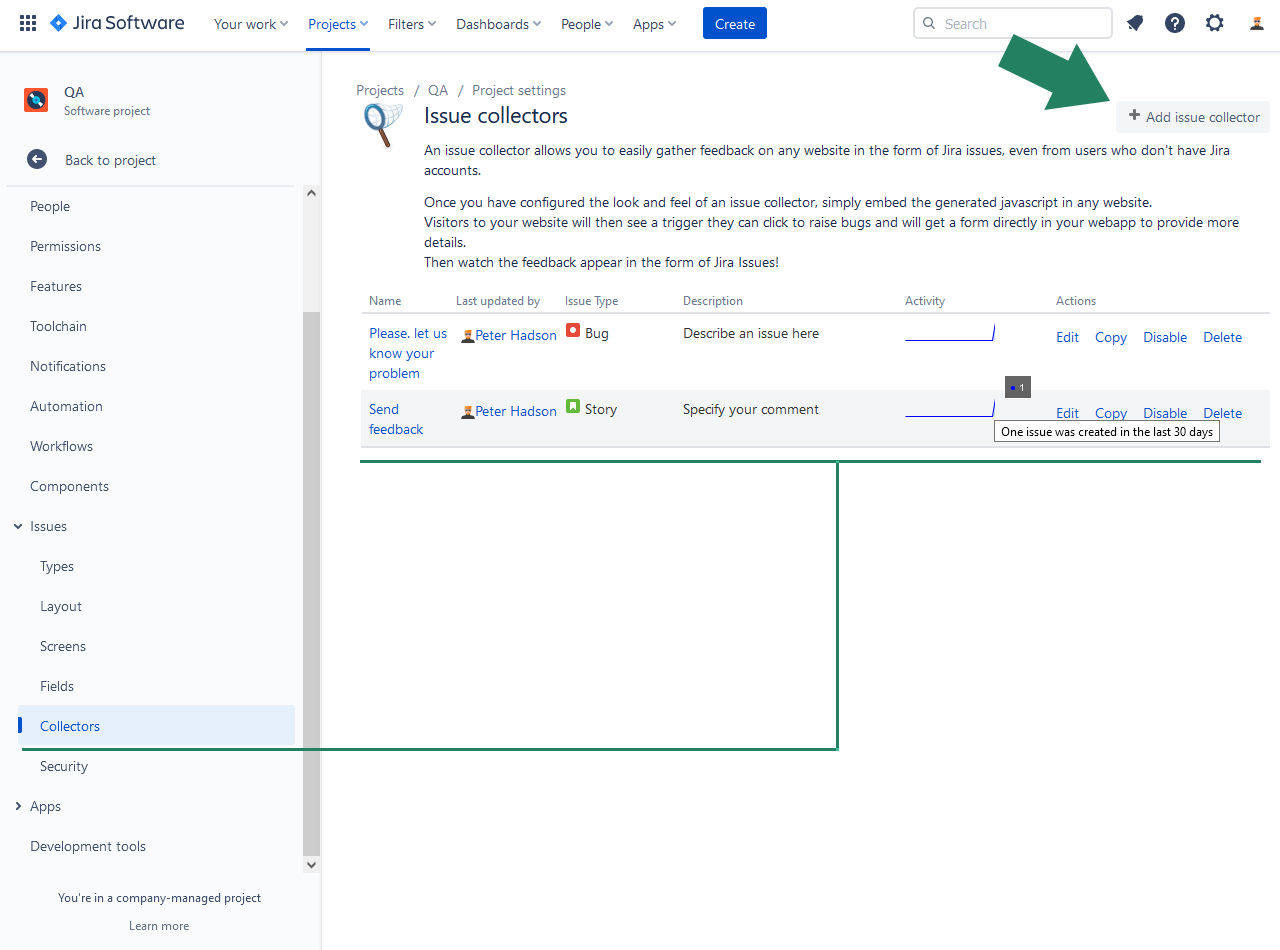The width and height of the screenshot is (1280, 950).
Task: Click the Jira Software logo
Action: [117, 24]
